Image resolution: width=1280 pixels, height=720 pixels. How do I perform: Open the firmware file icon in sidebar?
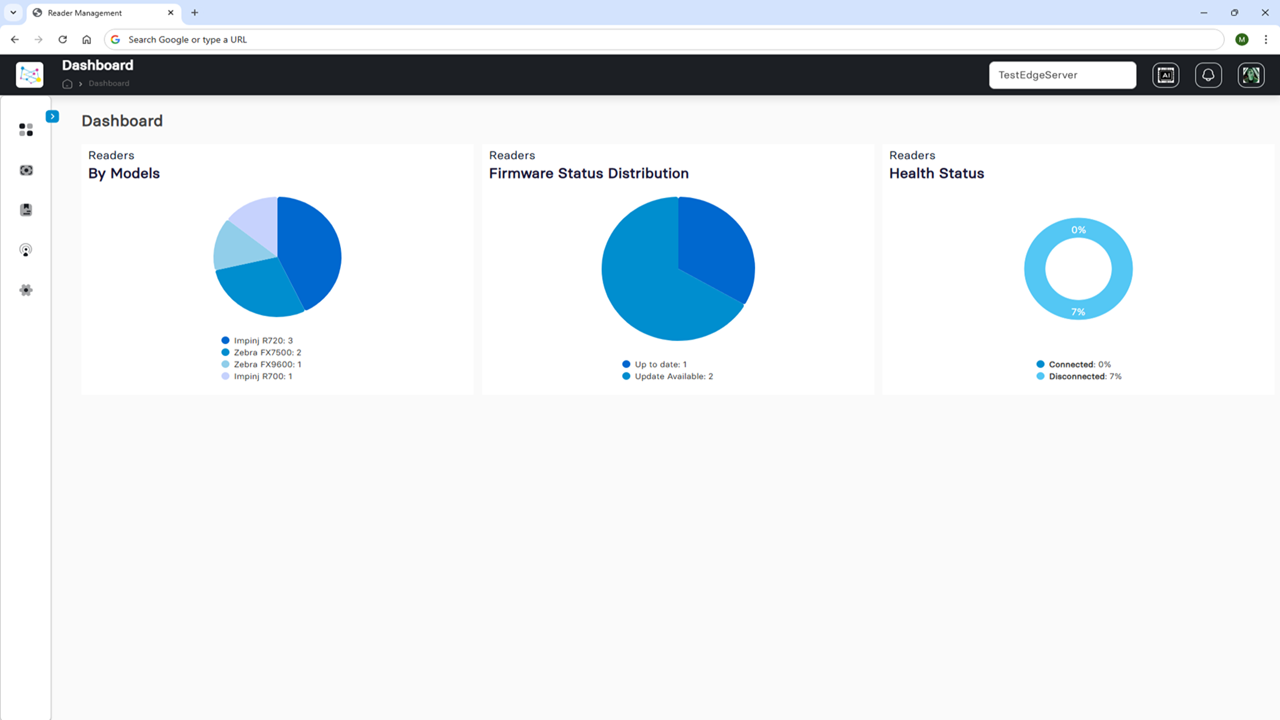26,210
